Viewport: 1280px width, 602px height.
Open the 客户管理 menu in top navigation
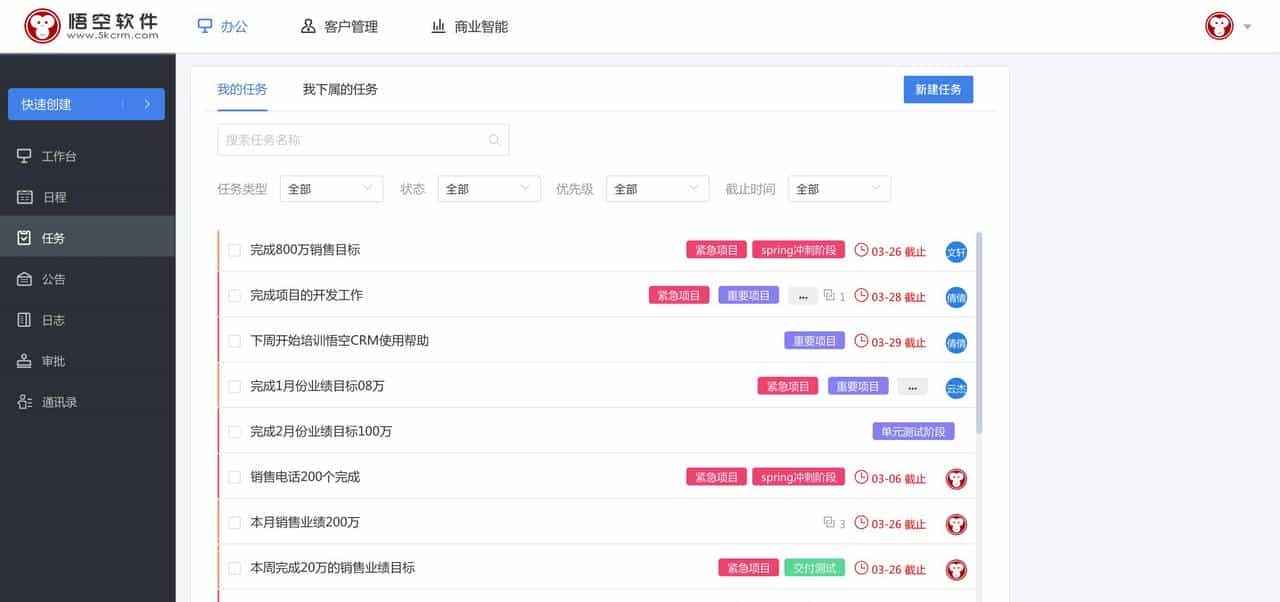coord(340,26)
